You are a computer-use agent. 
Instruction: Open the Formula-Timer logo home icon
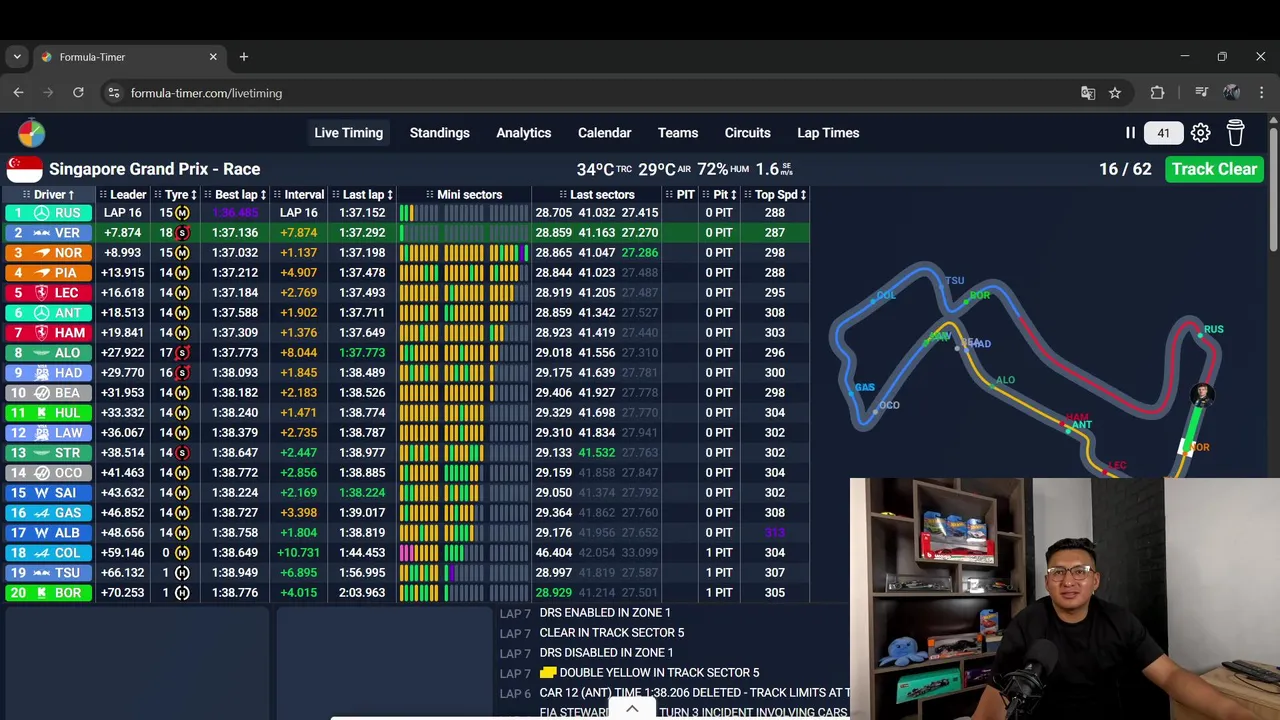[x=31, y=133]
